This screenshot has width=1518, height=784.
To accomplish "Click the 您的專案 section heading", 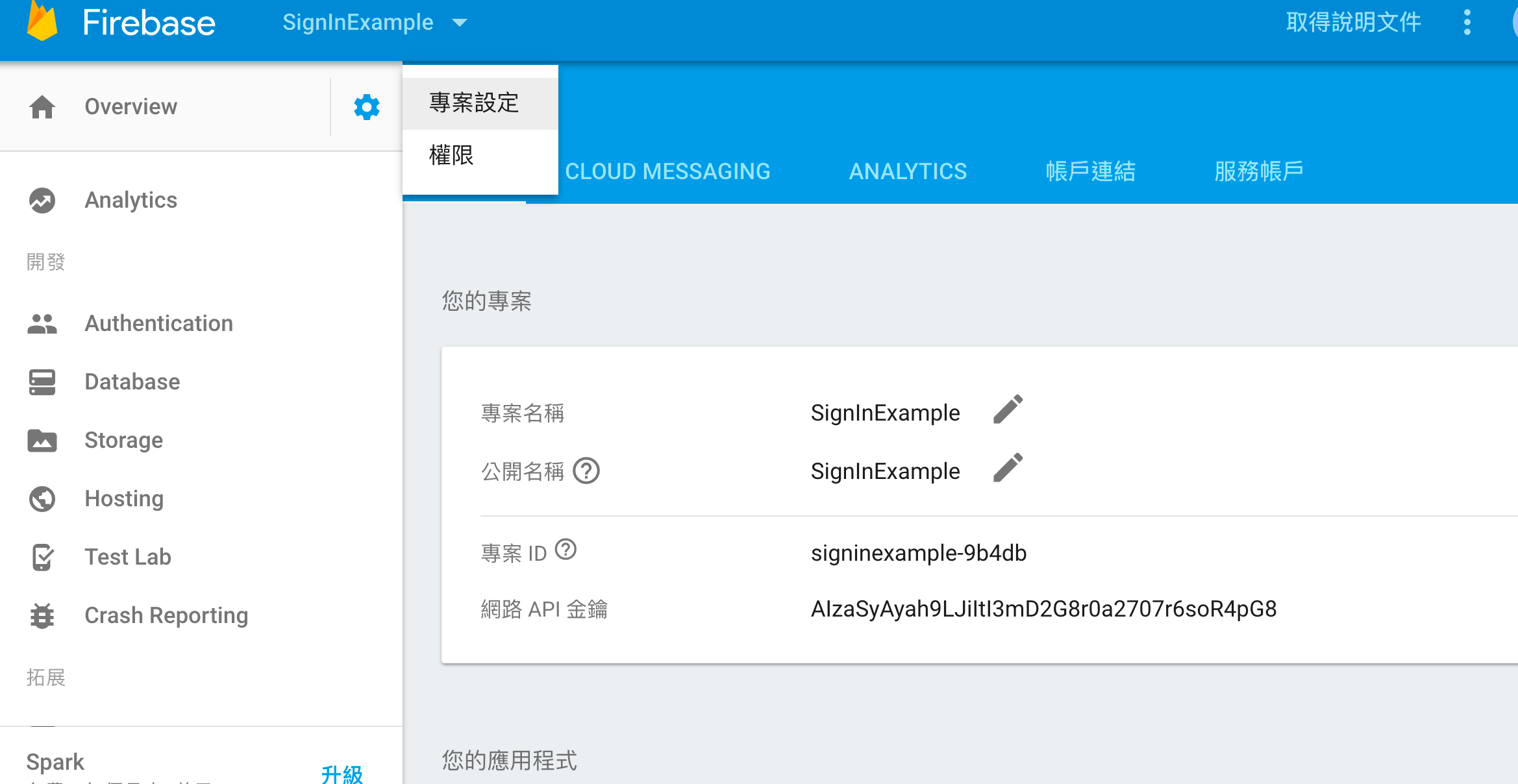I will tap(487, 301).
